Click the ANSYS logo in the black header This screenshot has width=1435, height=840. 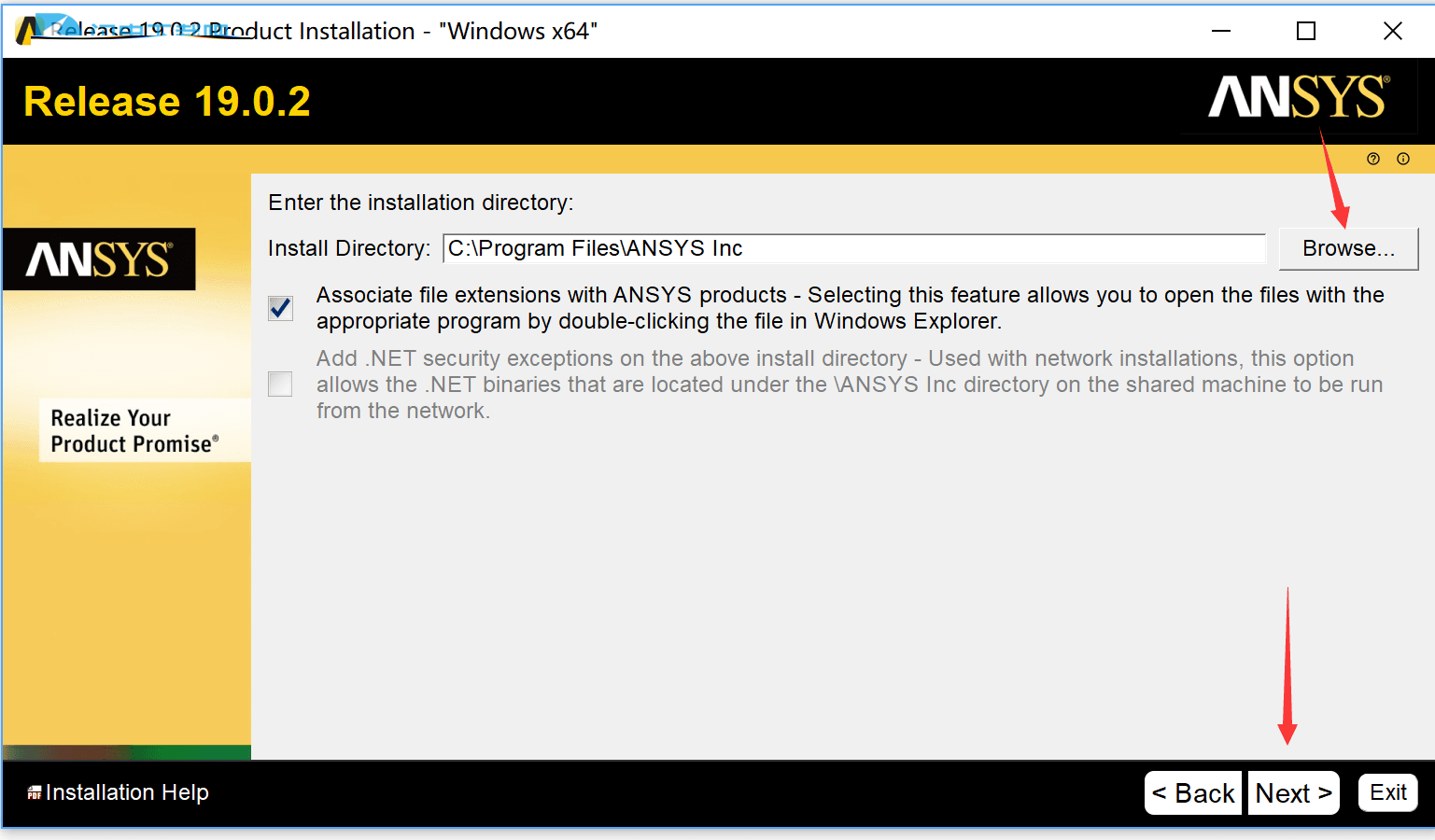pyautogui.click(x=1299, y=97)
